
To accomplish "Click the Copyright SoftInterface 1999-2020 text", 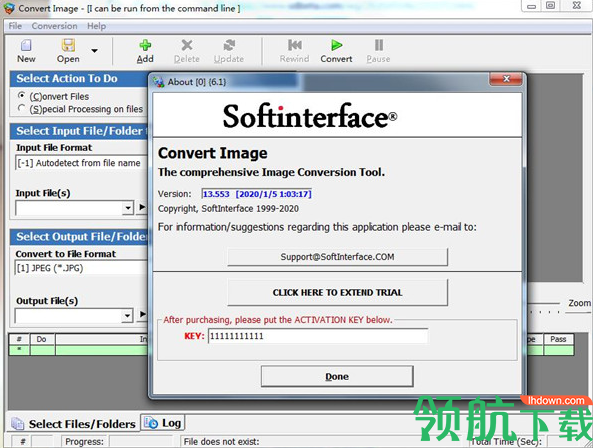I will click(x=228, y=209).
